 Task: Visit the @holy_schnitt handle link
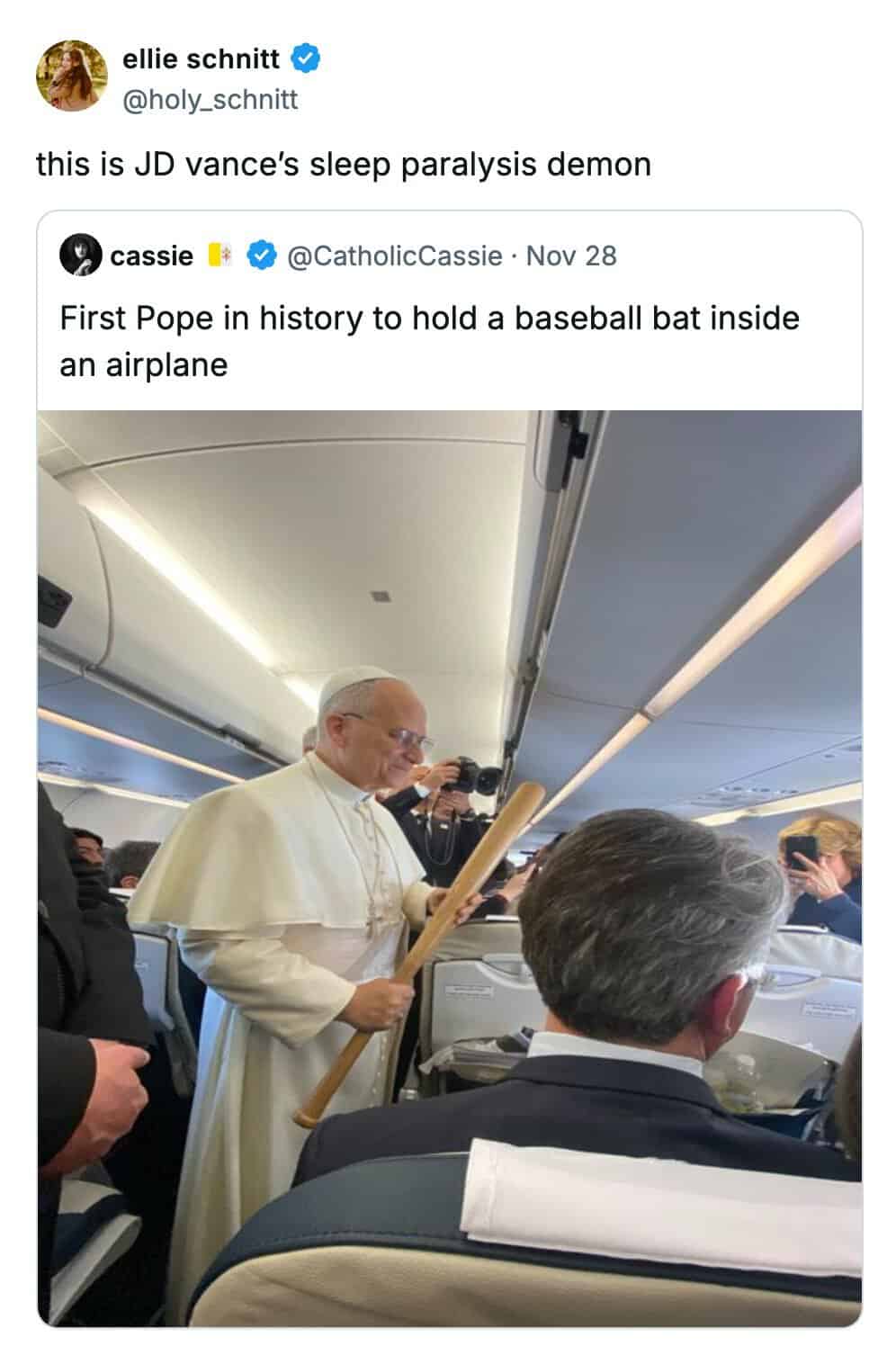[210, 100]
